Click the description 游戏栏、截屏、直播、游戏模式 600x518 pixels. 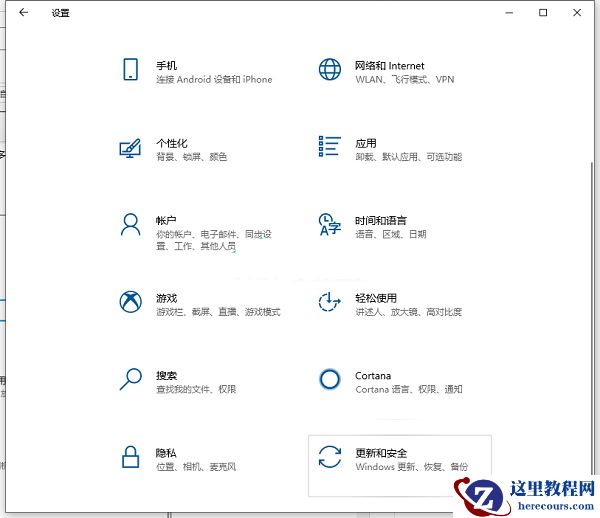coord(218,312)
